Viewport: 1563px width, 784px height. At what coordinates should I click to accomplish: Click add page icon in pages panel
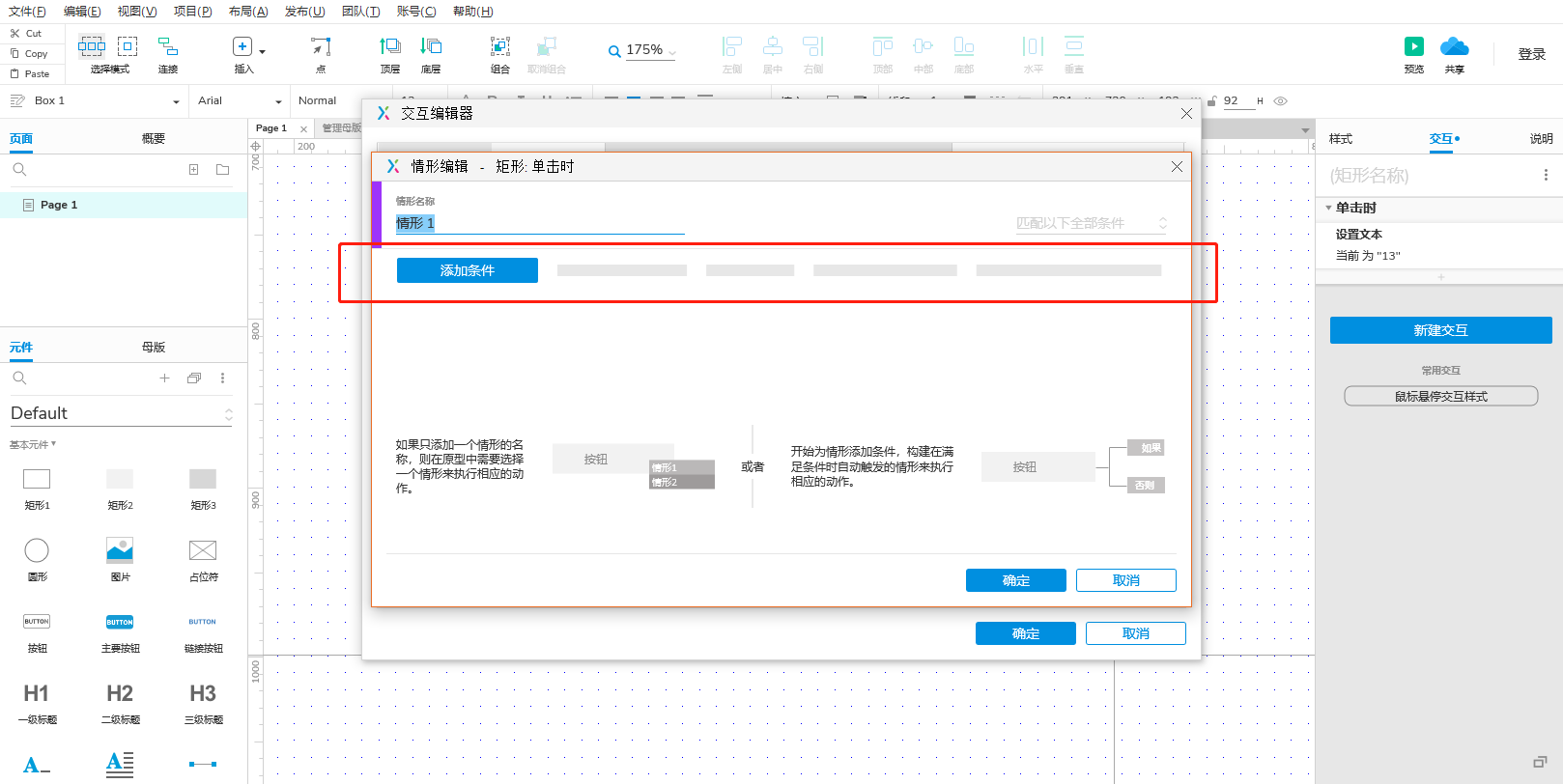pos(194,170)
